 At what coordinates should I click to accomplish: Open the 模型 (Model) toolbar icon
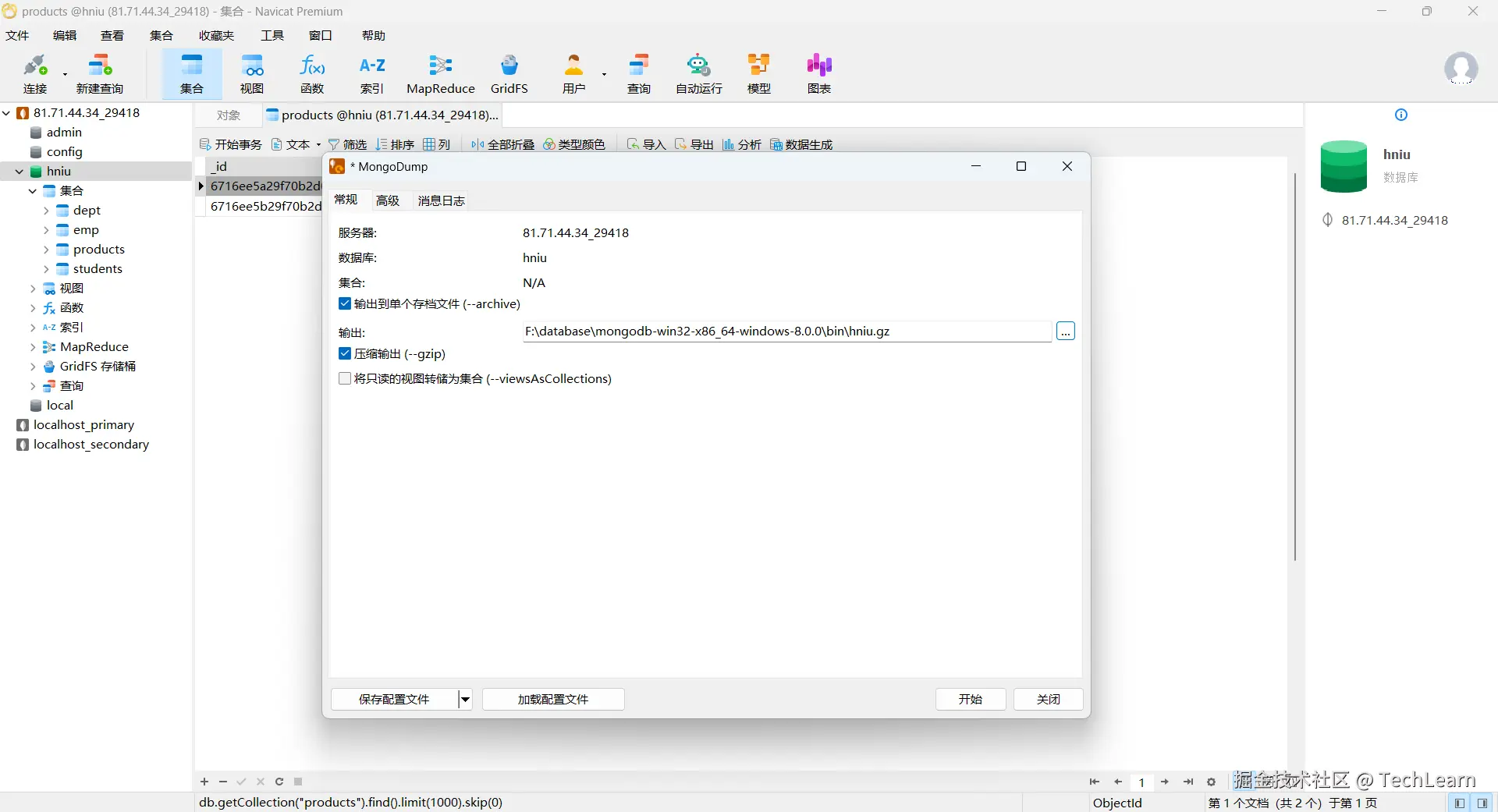[759, 74]
